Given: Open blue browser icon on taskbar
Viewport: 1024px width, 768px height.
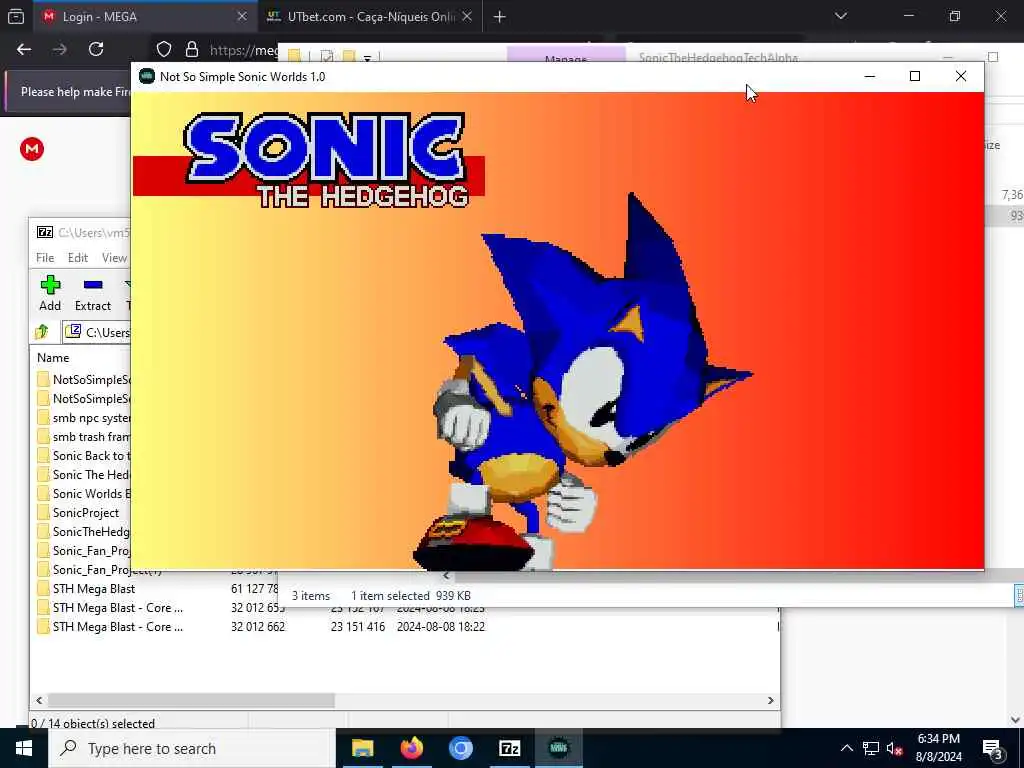Looking at the screenshot, I should (460, 748).
